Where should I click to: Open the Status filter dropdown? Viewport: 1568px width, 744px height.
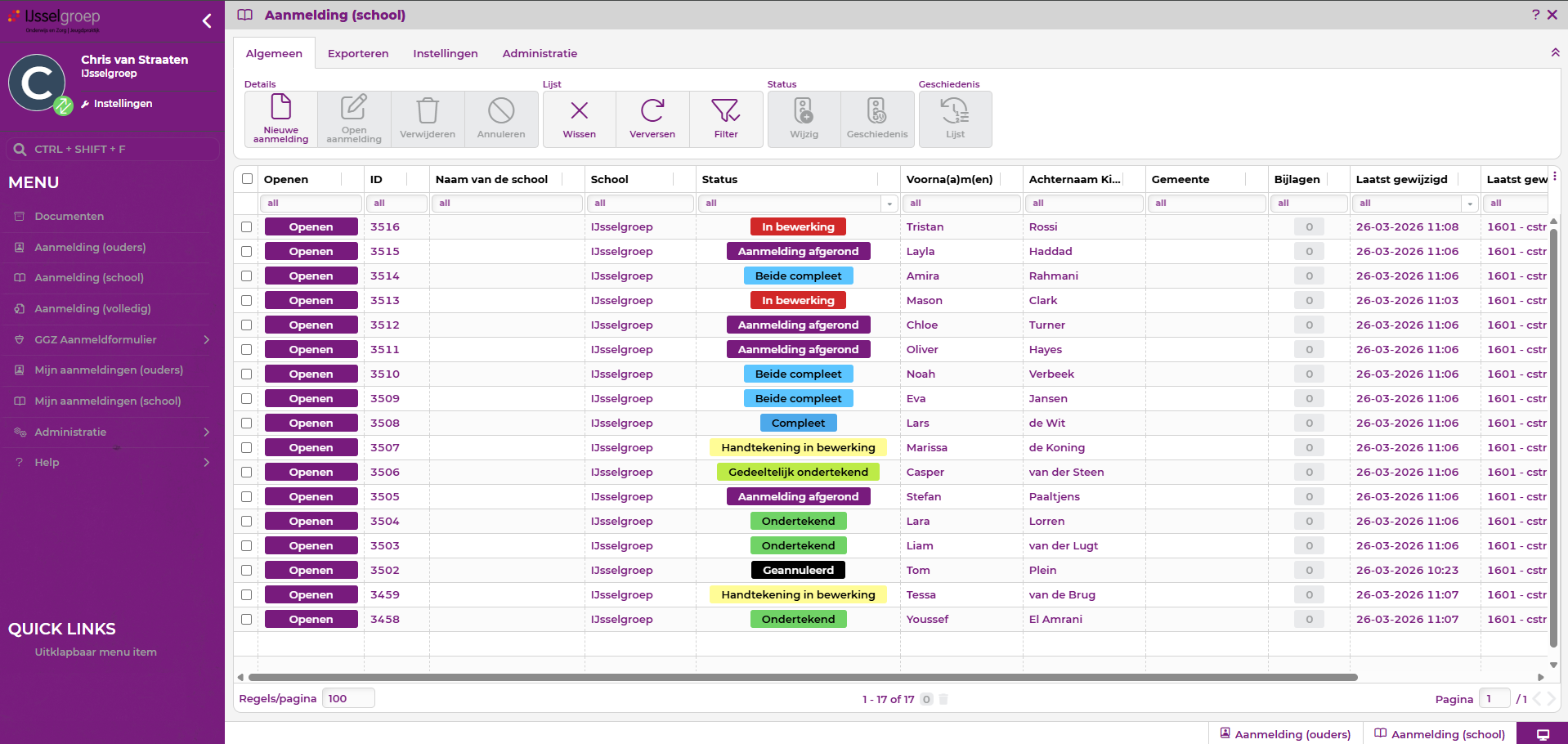tap(889, 204)
